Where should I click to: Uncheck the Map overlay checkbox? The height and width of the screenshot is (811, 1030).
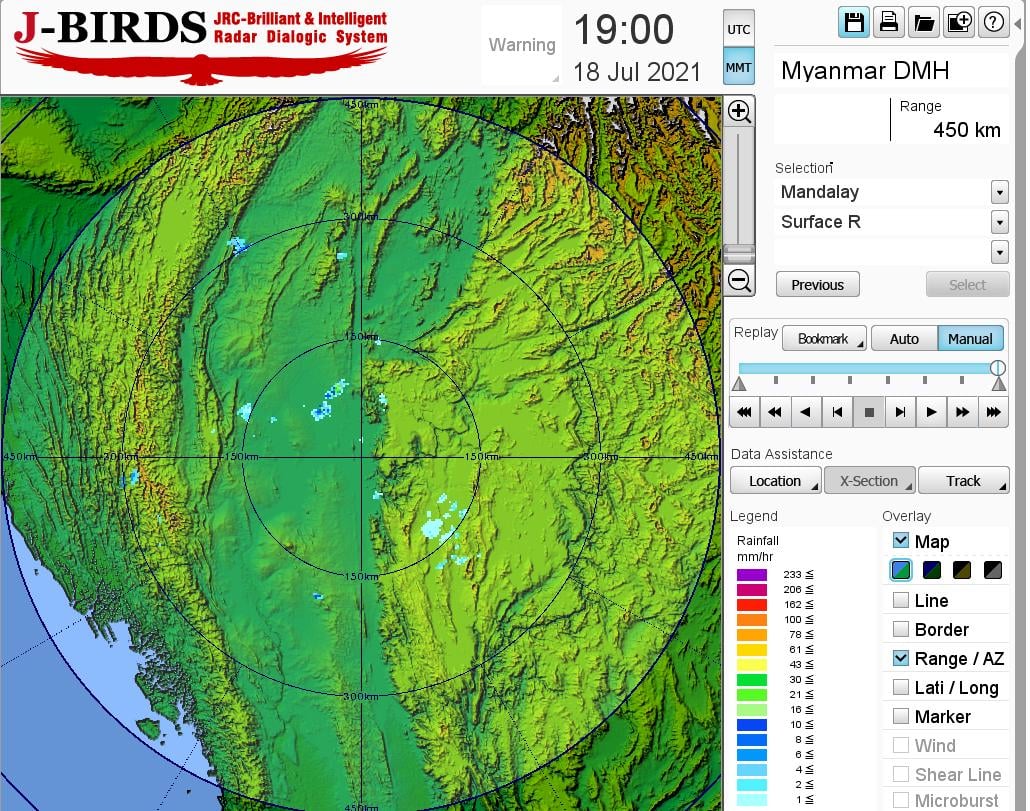click(x=901, y=541)
